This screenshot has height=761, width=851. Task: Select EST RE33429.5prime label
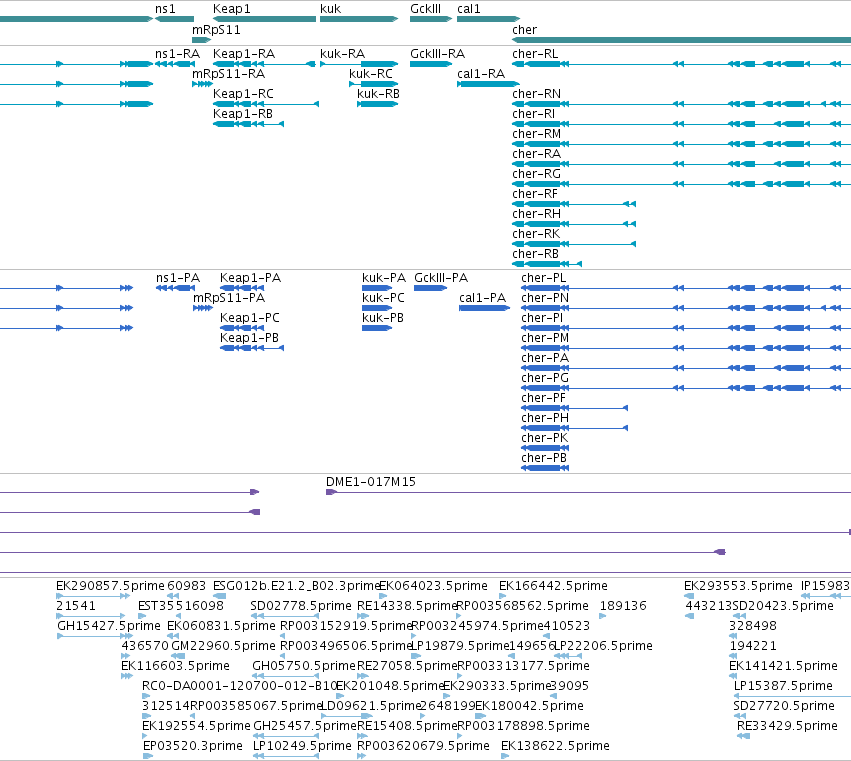coord(787,726)
